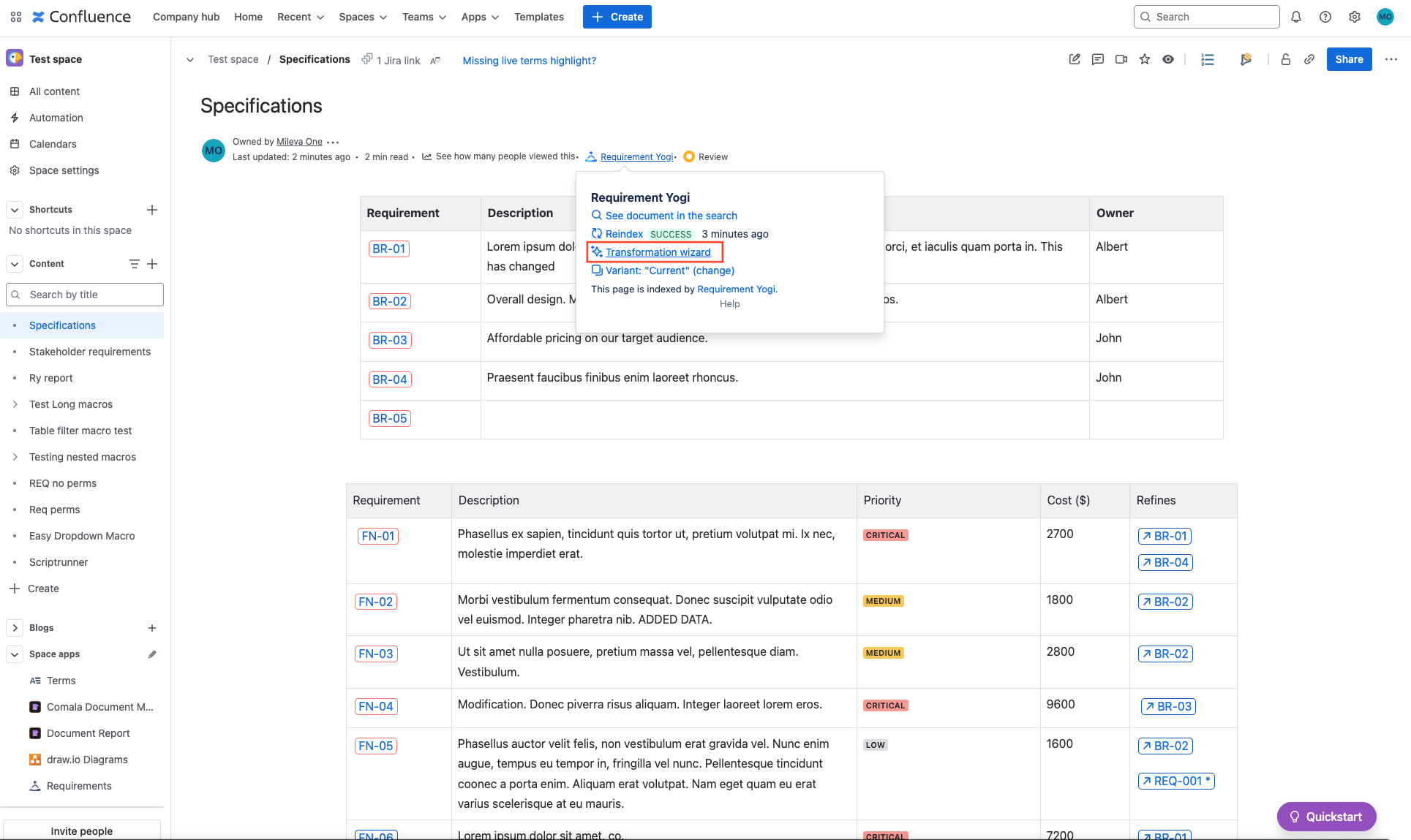Click the Reindex link in popup
The width and height of the screenshot is (1411, 840).
pyautogui.click(x=623, y=234)
